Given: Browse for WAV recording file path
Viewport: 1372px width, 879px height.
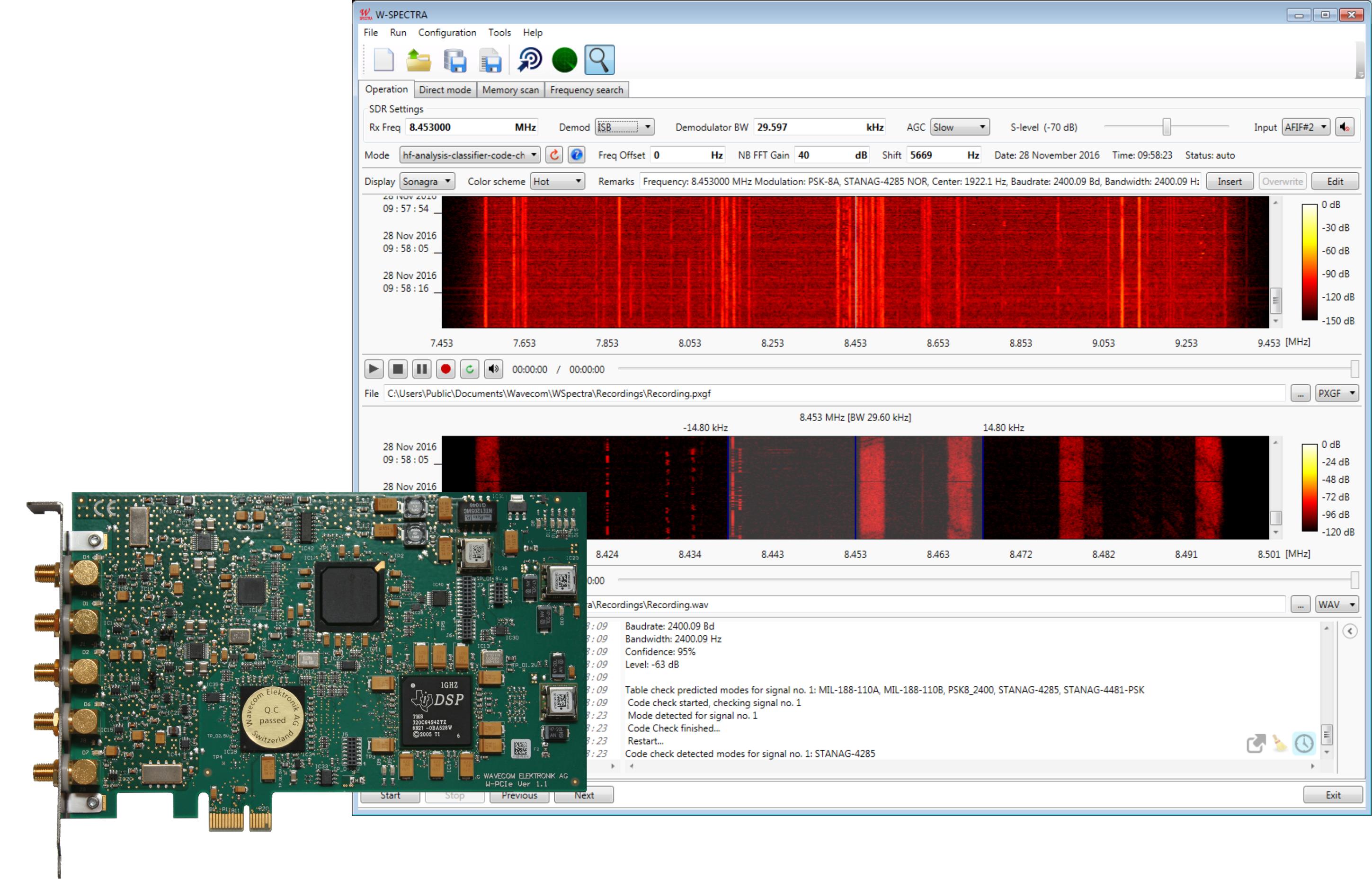Looking at the screenshot, I should [1300, 604].
